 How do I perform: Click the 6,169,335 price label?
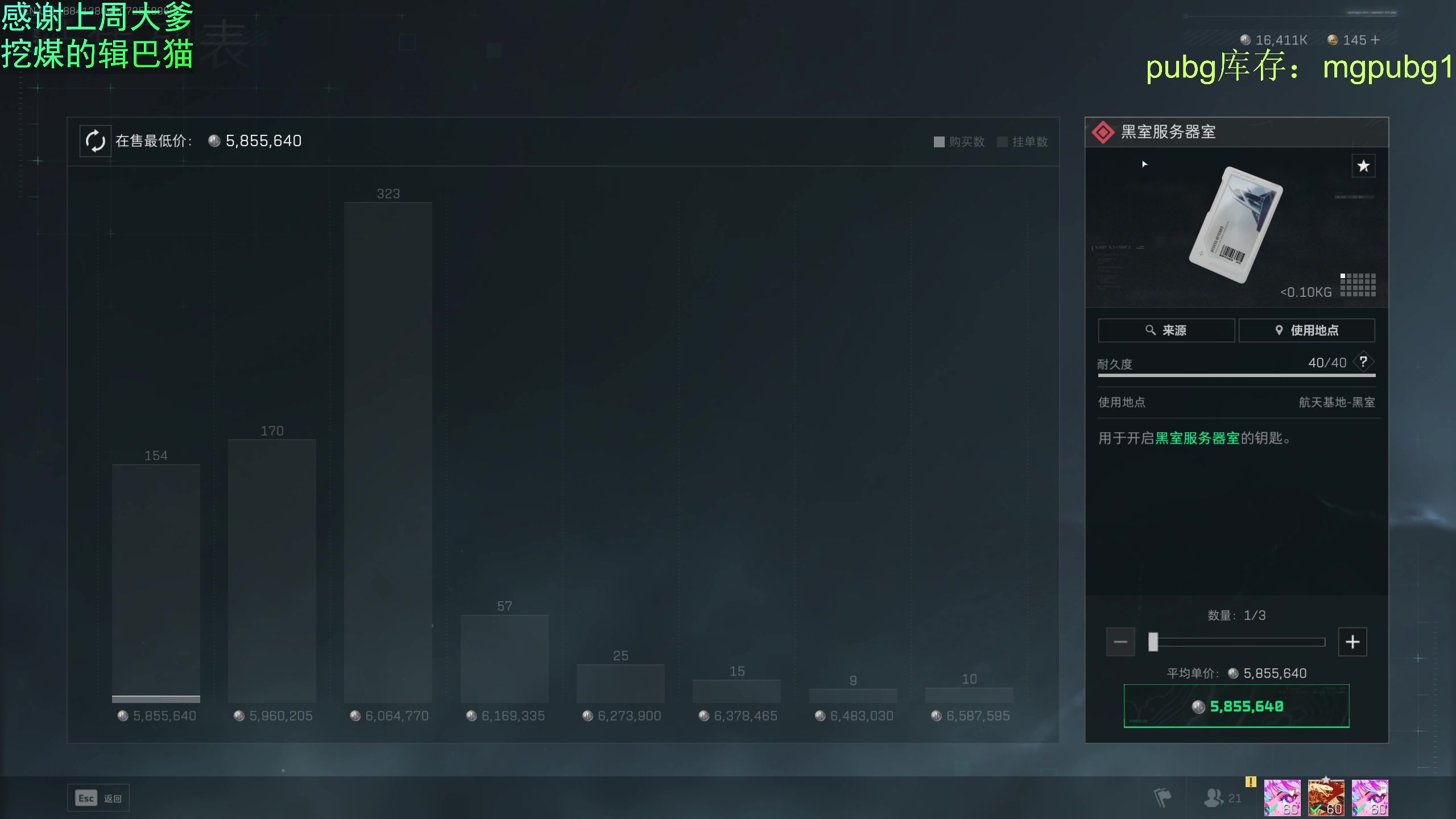506,716
